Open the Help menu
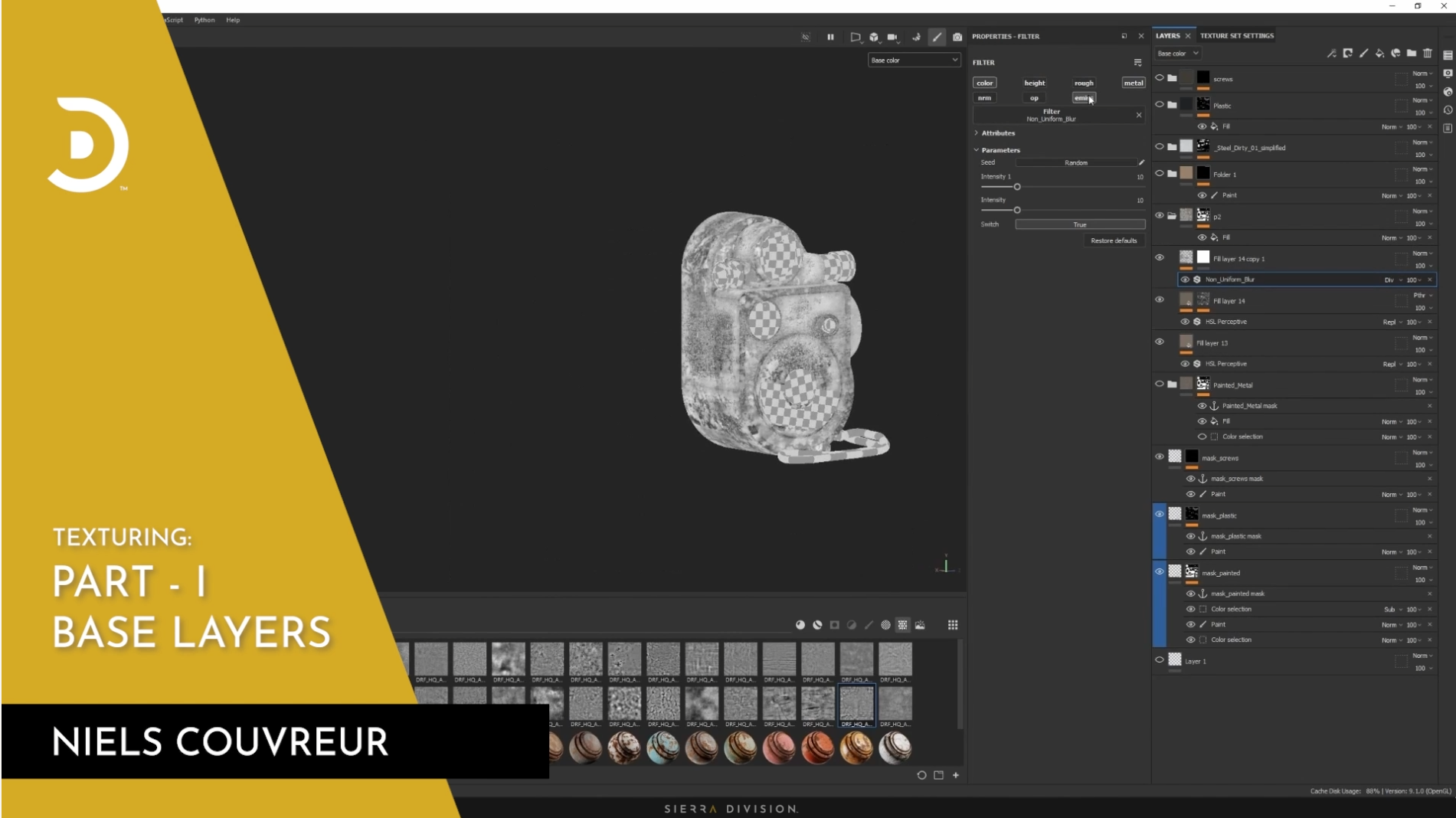Viewport: 1456px width, 818px height. [233, 20]
